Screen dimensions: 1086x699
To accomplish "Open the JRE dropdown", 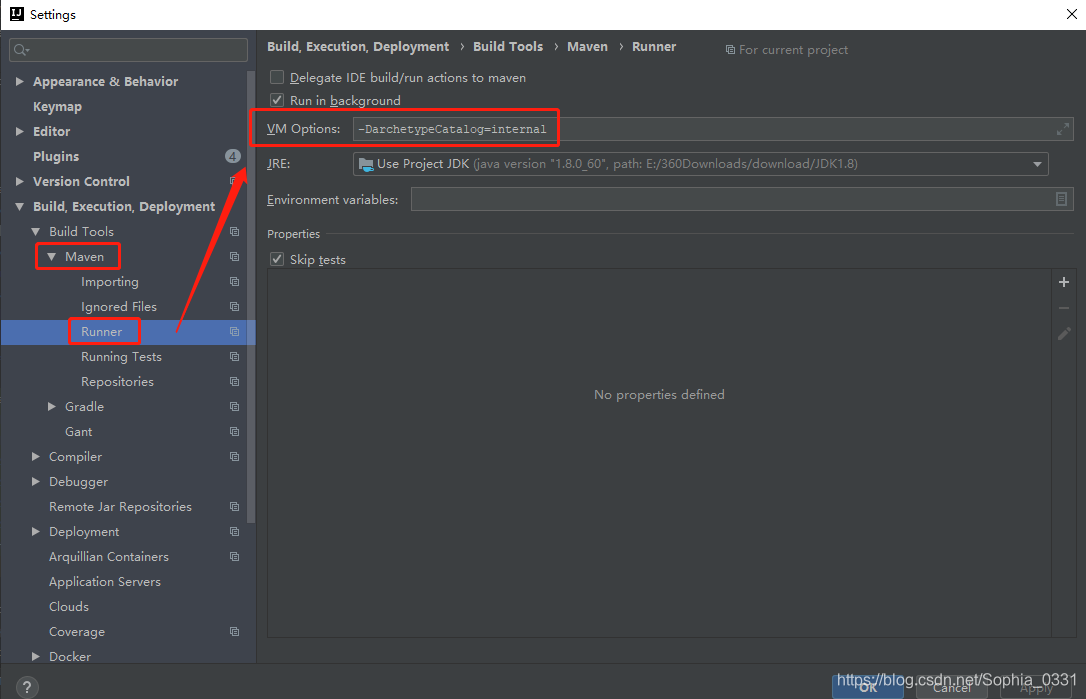I will coord(1038,163).
